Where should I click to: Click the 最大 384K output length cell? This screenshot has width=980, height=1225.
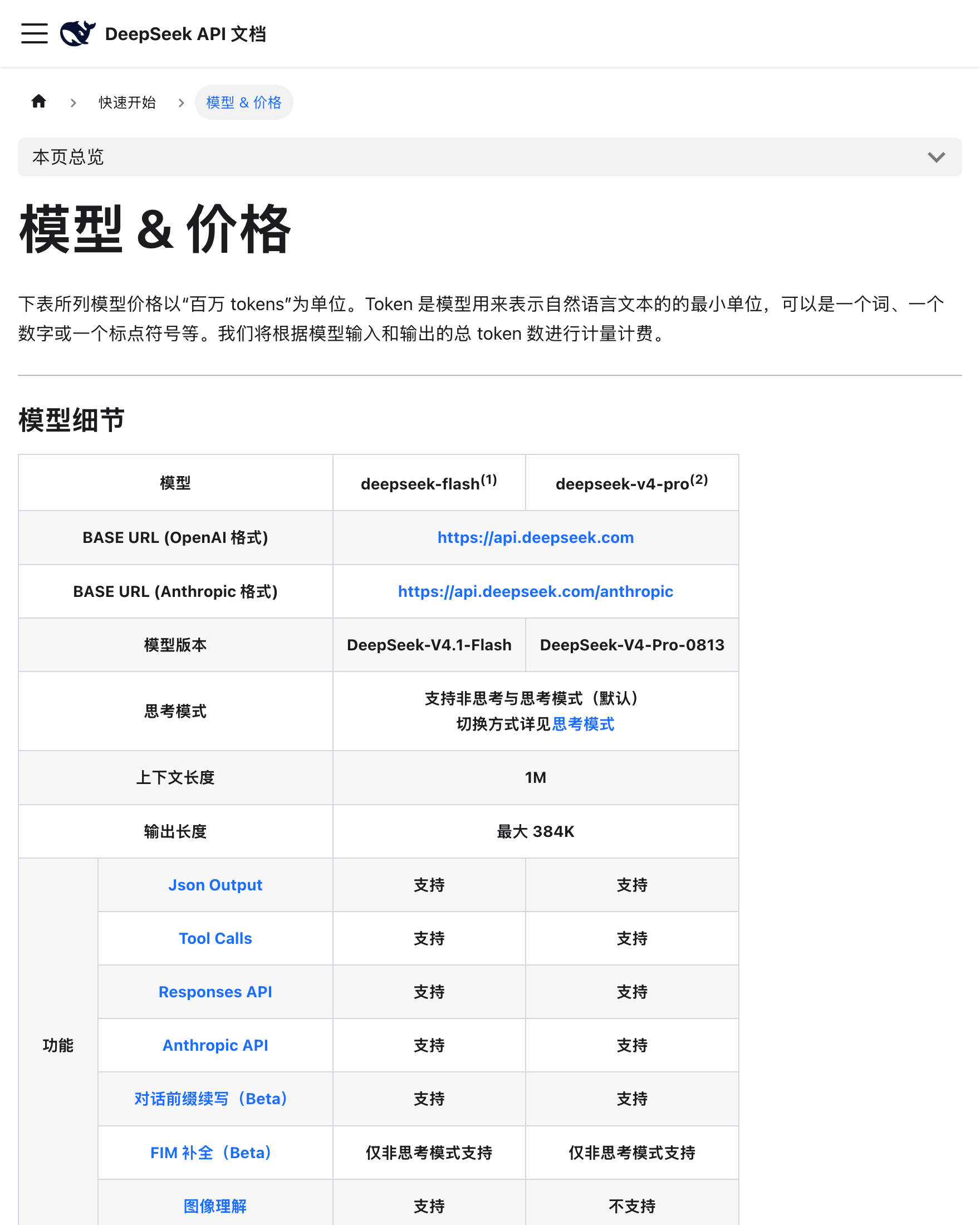535,832
